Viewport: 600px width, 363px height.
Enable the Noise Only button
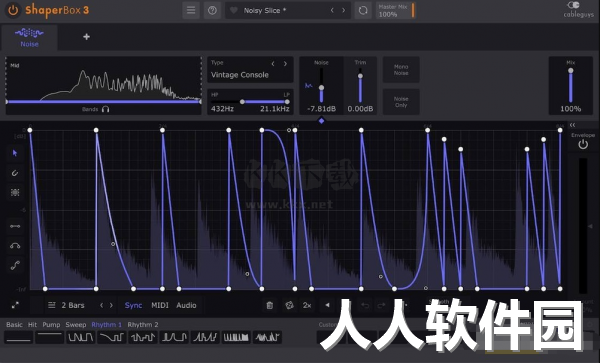coord(401,102)
